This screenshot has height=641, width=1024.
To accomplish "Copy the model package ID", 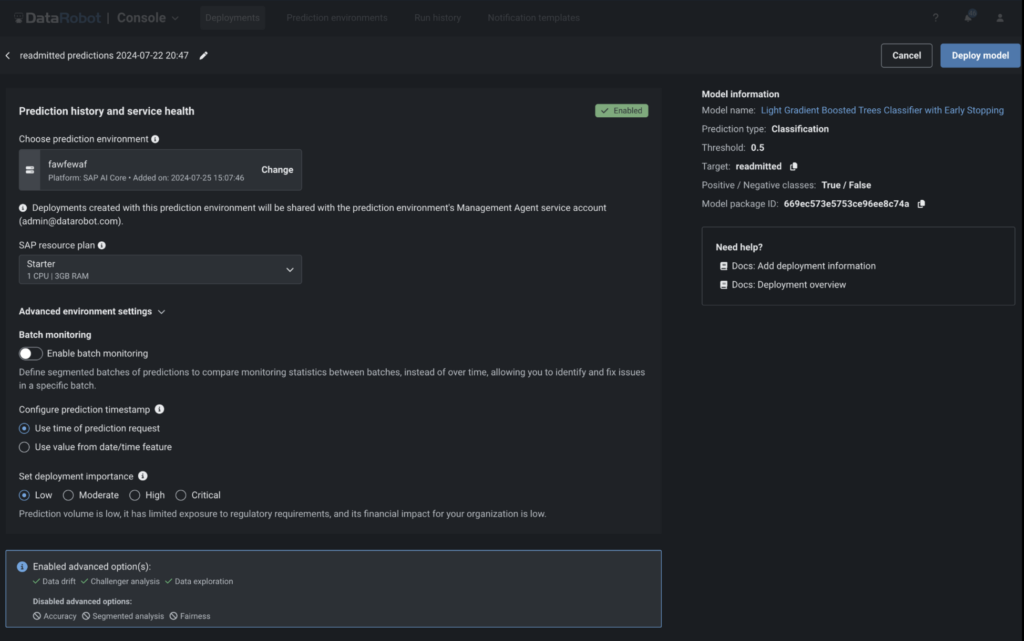I will pos(921,204).
